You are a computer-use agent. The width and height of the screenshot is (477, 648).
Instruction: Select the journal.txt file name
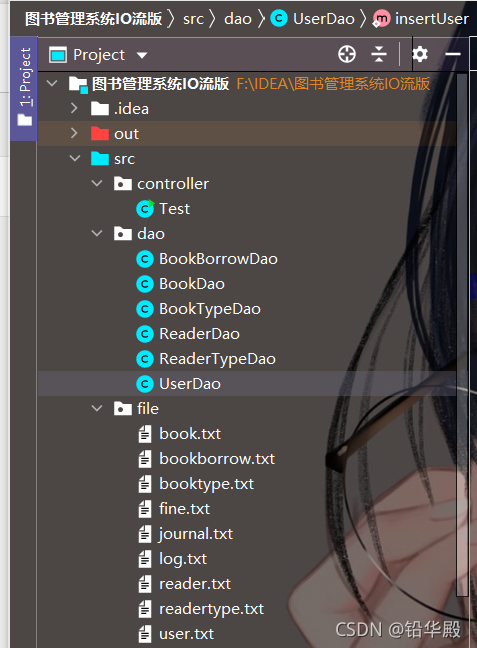point(196,534)
